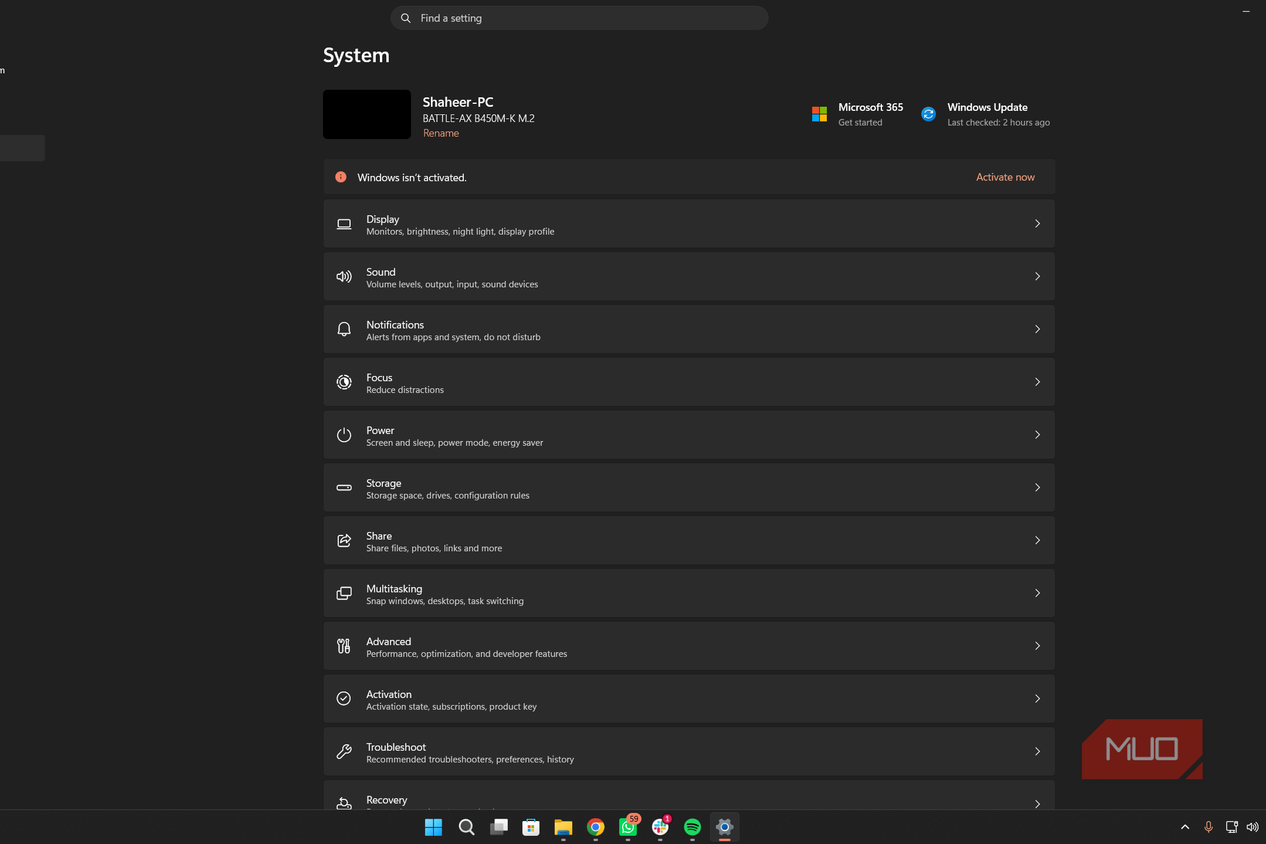Screen dimensions: 1266x844
Task: Click the microphone tray icon
Action: [1208, 827]
